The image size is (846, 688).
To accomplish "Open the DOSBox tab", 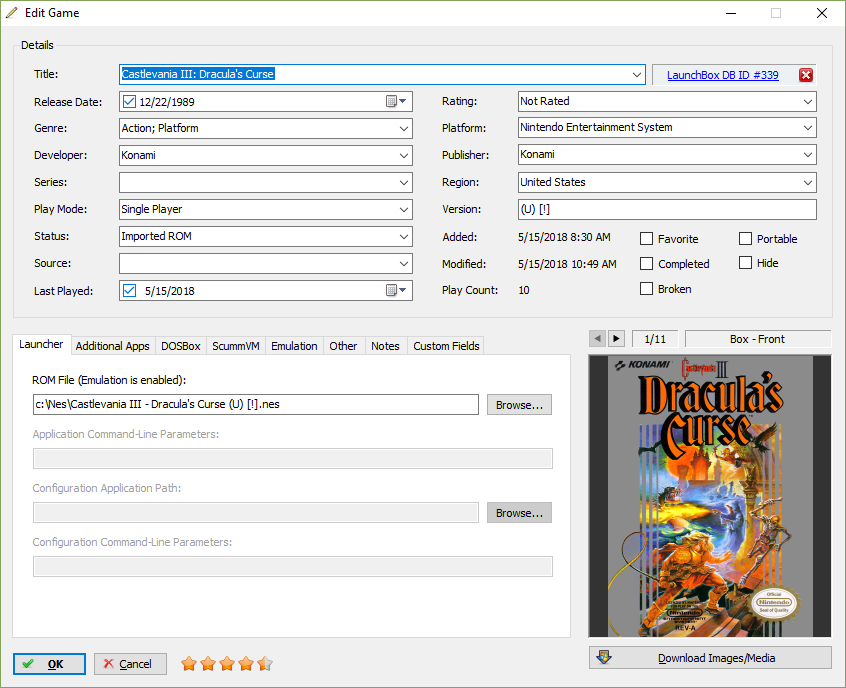I will [x=181, y=346].
